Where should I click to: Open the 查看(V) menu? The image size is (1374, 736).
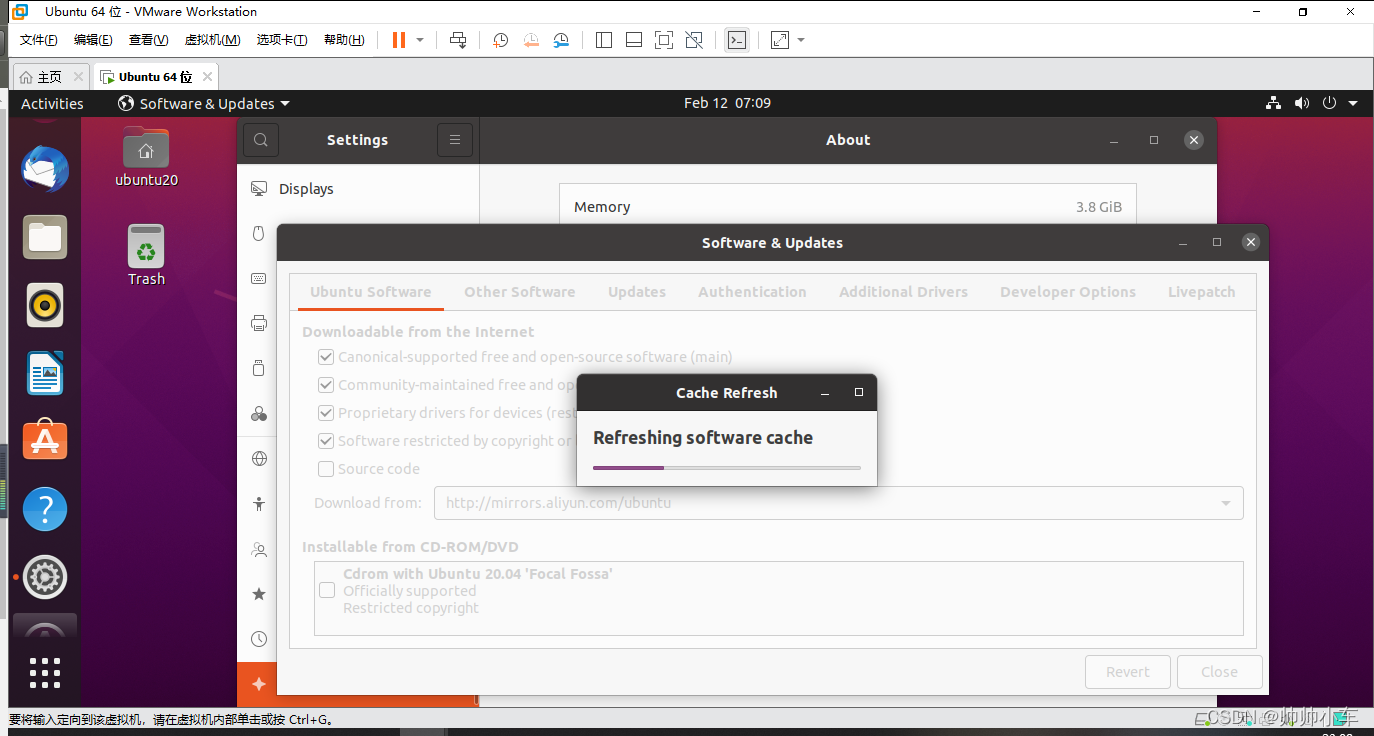(148, 40)
